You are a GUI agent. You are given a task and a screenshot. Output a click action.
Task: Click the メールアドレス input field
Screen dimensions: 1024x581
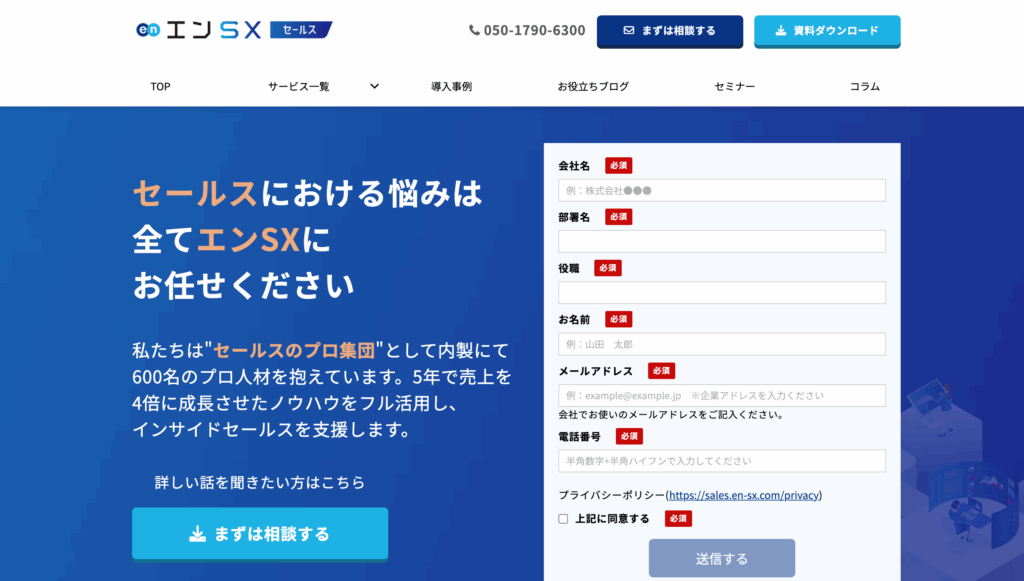[721, 395]
